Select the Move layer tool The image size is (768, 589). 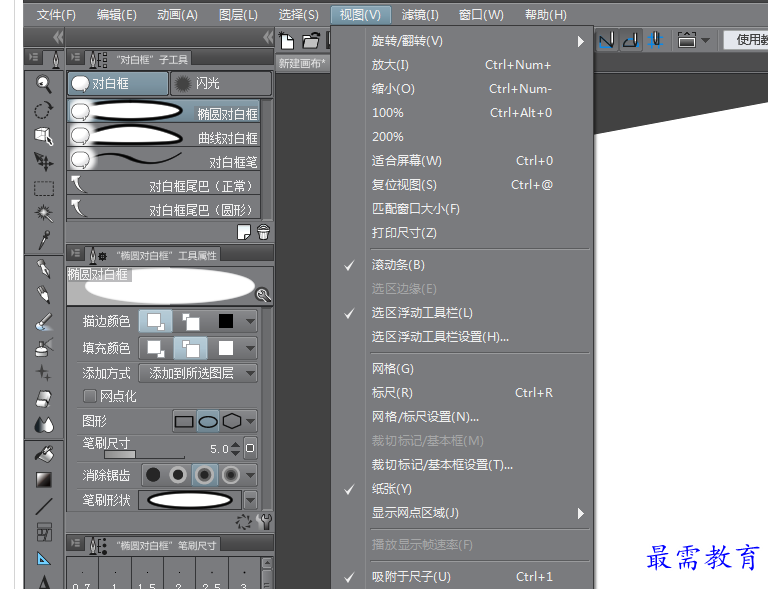[44, 162]
